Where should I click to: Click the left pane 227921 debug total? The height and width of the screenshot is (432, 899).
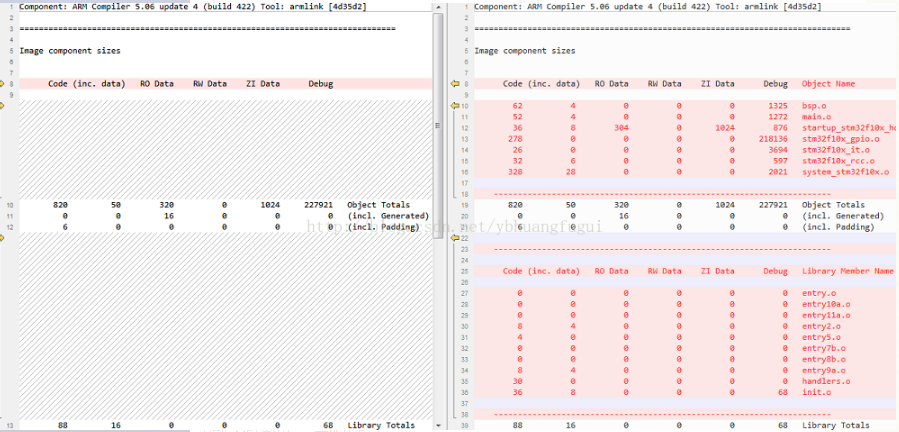pos(318,205)
